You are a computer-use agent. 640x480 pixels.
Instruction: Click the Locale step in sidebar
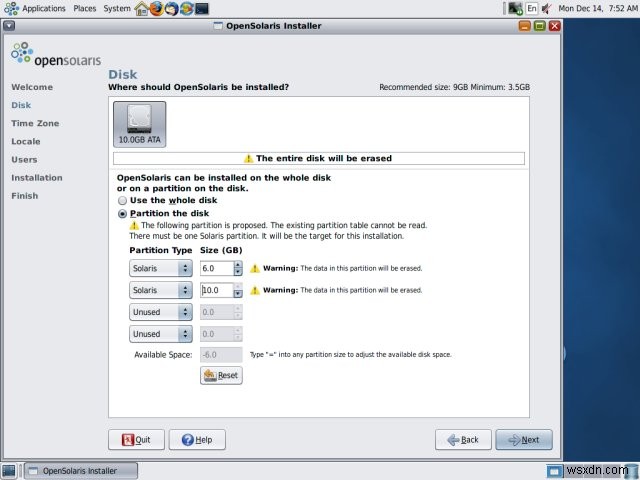[x=26, y=142]
